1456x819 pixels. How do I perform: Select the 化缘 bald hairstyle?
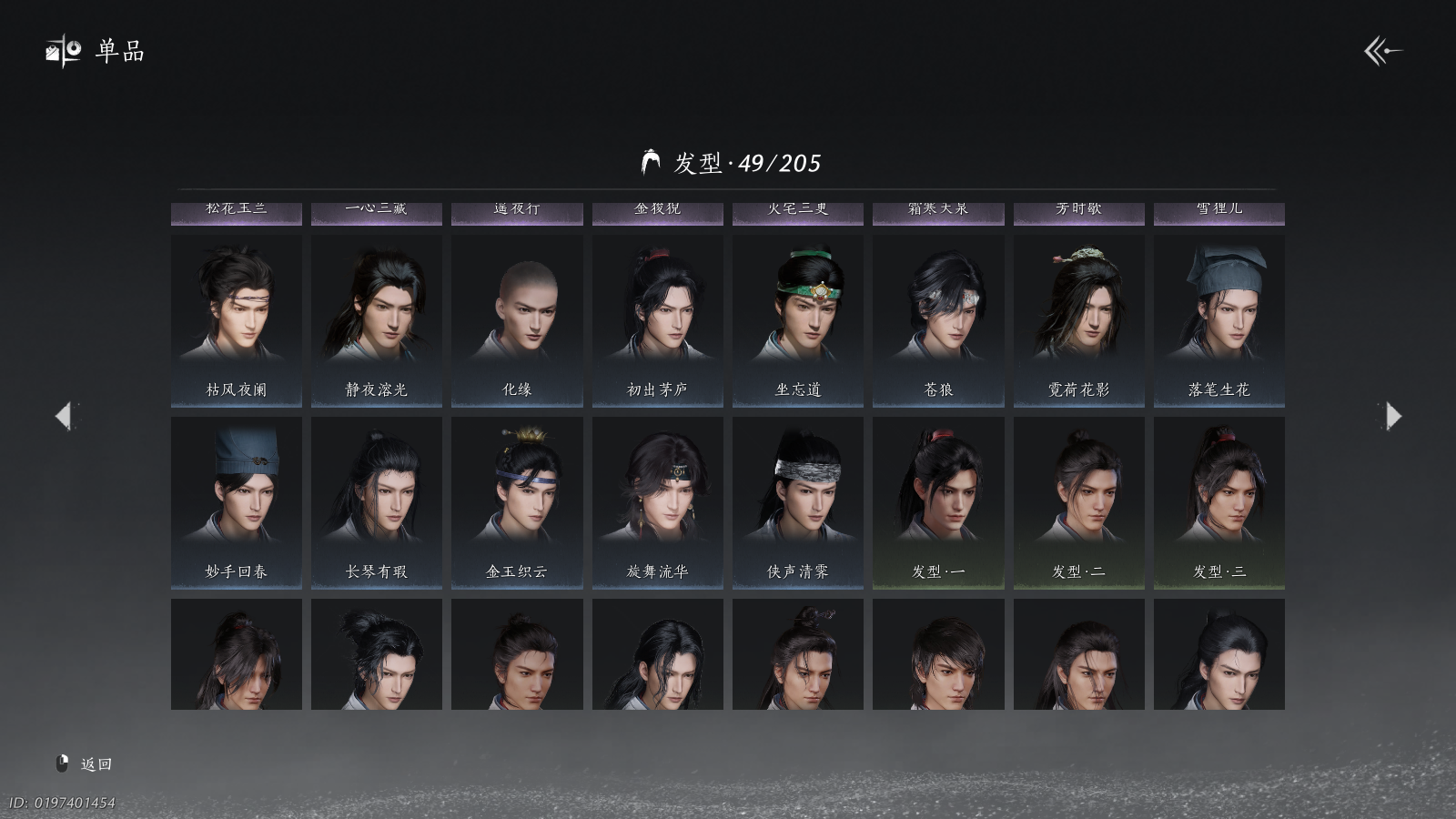(517, 320)
